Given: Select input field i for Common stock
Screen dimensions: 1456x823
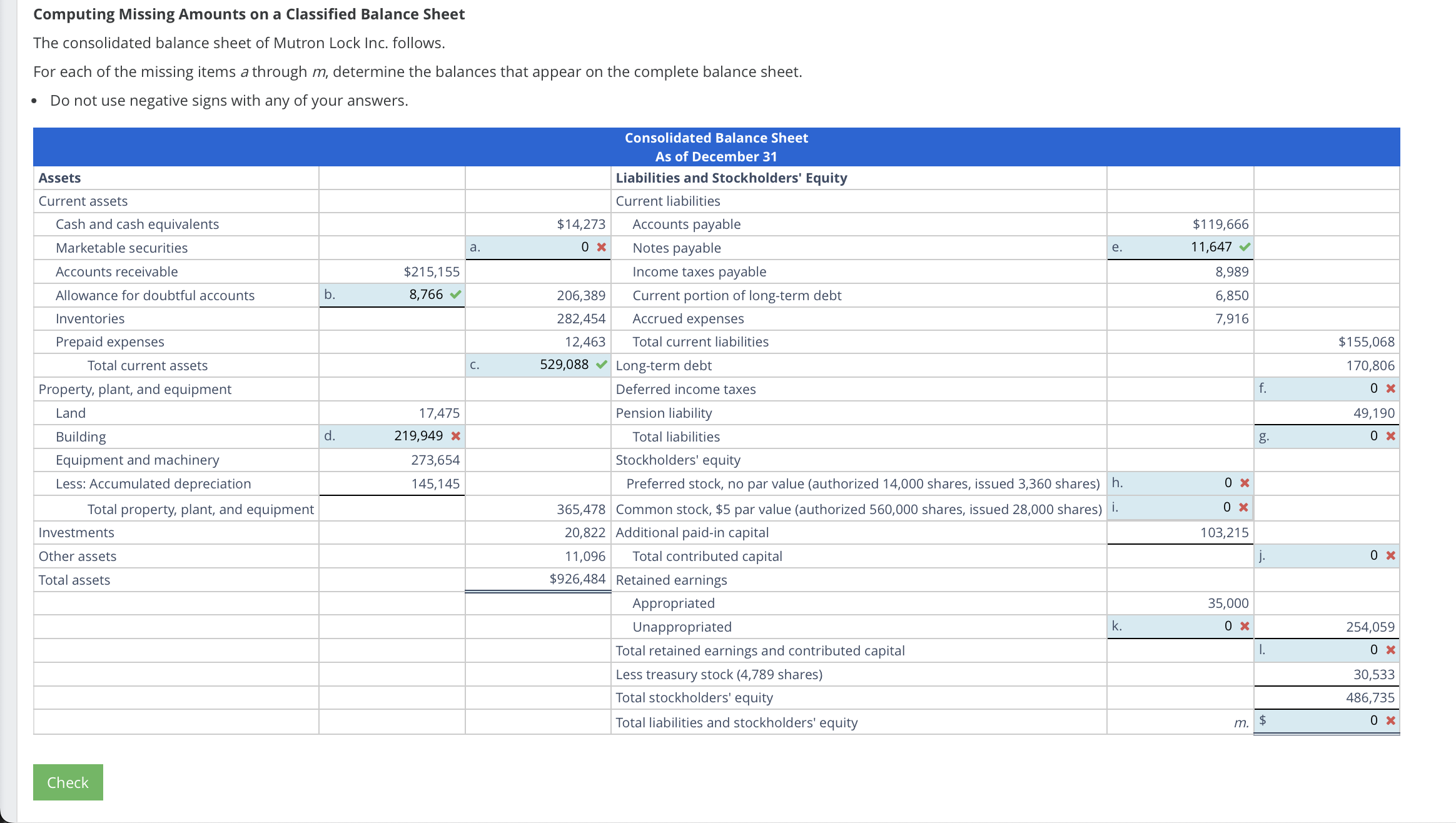Looking at the screenshot, I should tap(1182, 507).
